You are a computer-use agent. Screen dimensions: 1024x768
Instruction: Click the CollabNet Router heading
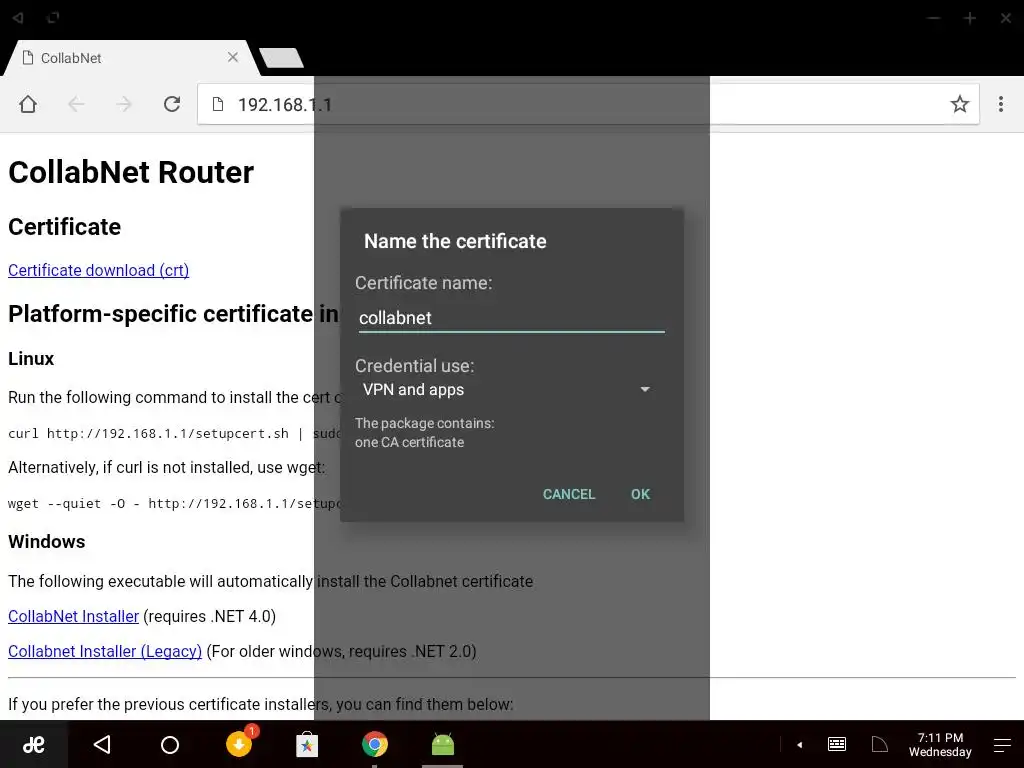[x=131, y=172]
